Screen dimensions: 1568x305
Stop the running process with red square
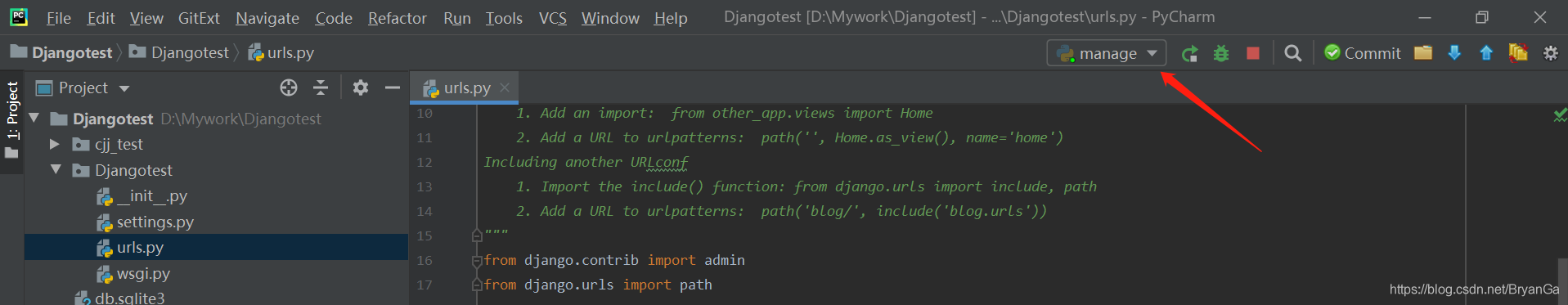tap(1253, 53)
